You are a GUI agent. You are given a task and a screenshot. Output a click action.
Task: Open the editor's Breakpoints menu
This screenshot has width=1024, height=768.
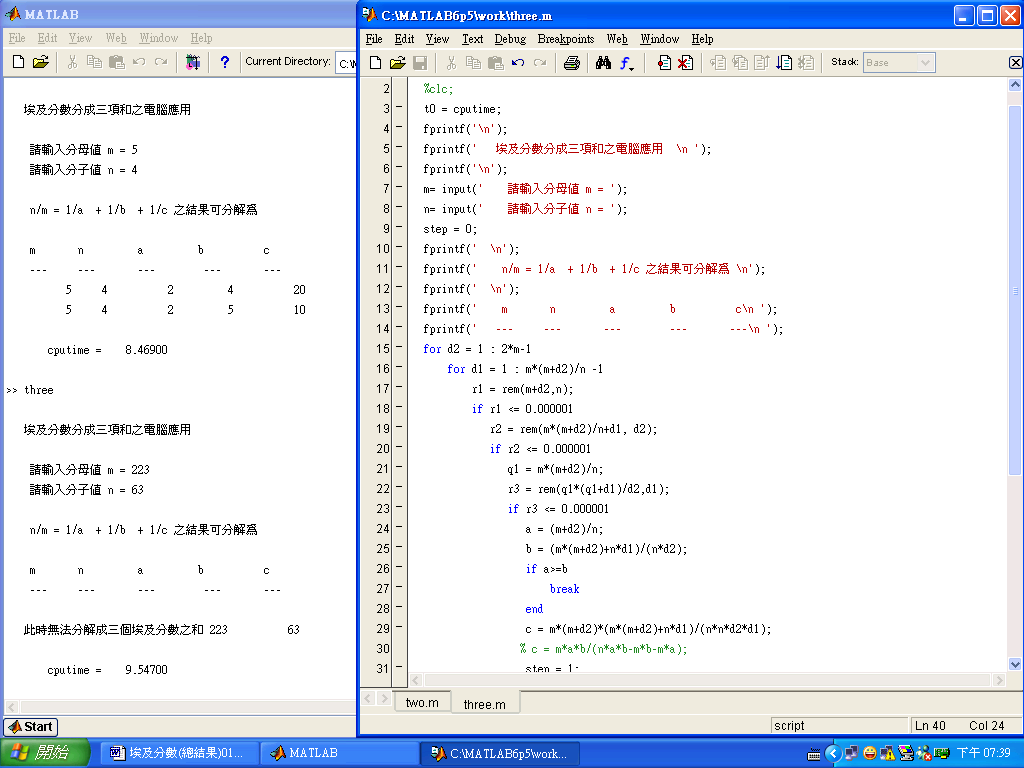566,39
